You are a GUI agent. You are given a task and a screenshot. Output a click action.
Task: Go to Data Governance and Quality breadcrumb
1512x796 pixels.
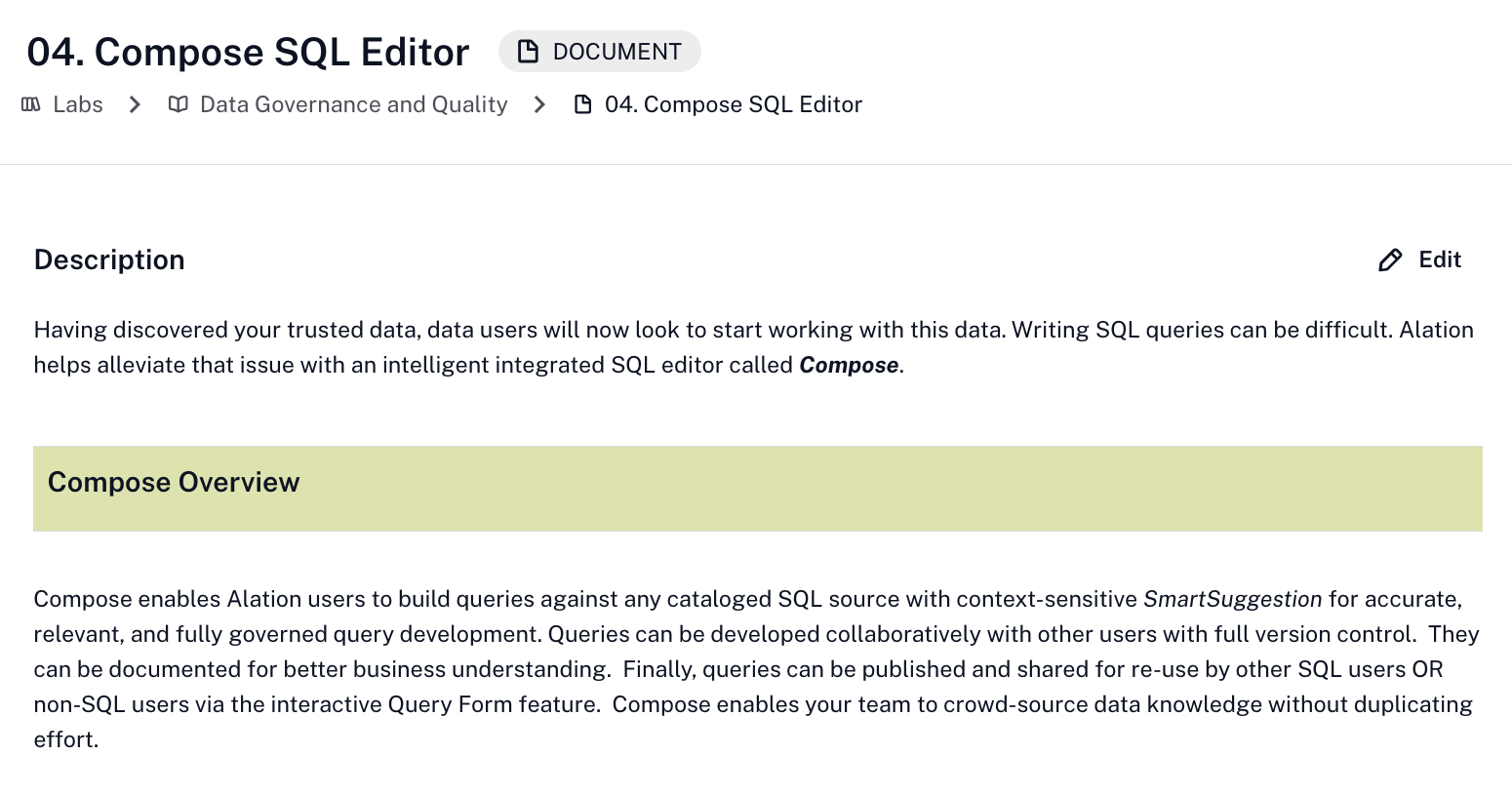tap(353, 104)
